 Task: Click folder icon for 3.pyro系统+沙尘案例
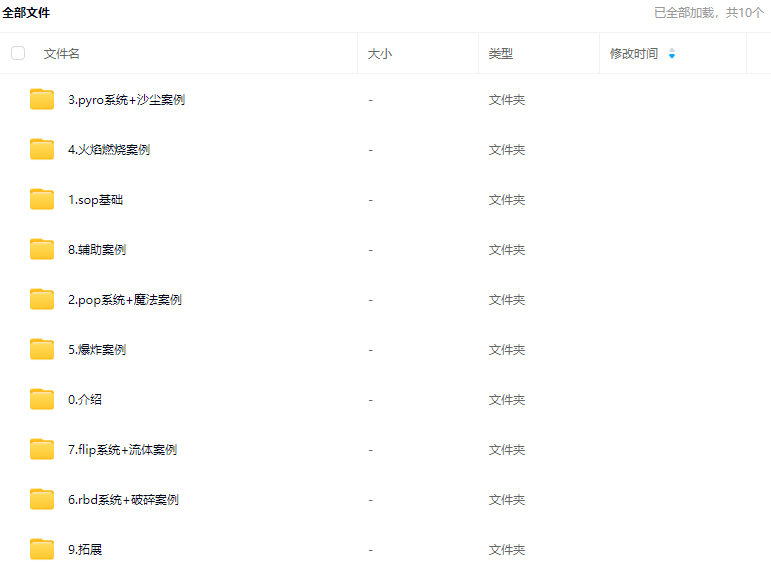coord(41,99)
